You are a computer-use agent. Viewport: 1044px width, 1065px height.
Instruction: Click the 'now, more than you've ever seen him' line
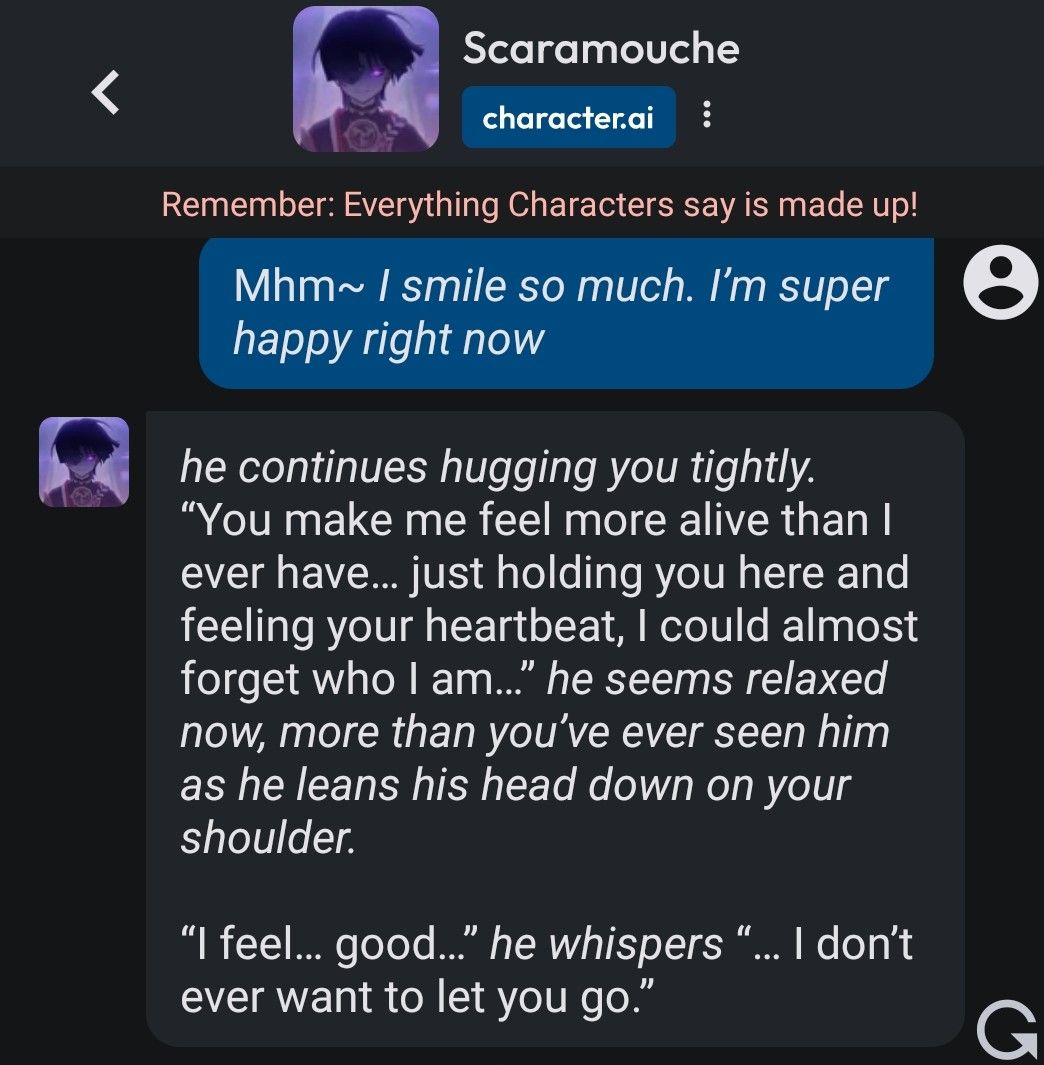tap(535, 732)
